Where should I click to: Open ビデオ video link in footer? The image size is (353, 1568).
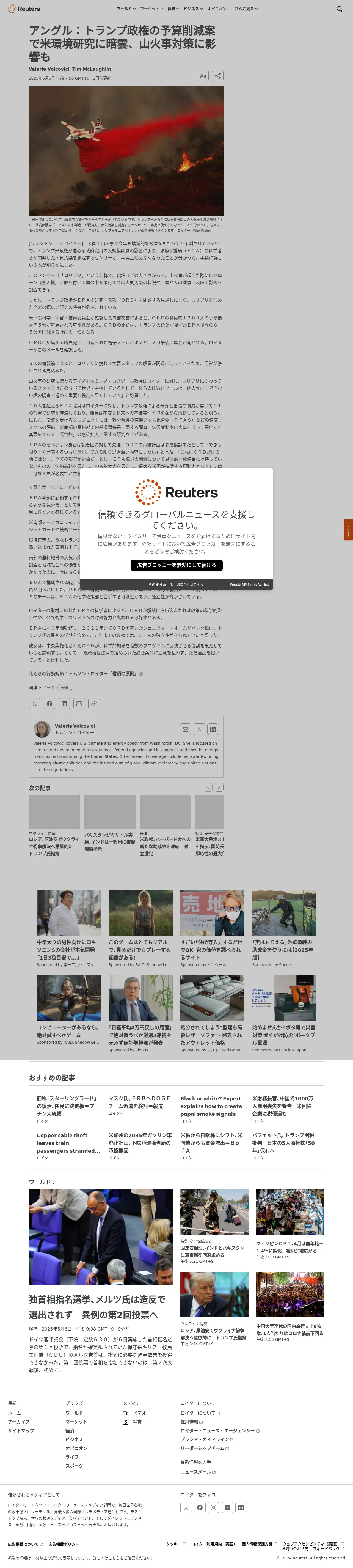[x=134, y=1413]
